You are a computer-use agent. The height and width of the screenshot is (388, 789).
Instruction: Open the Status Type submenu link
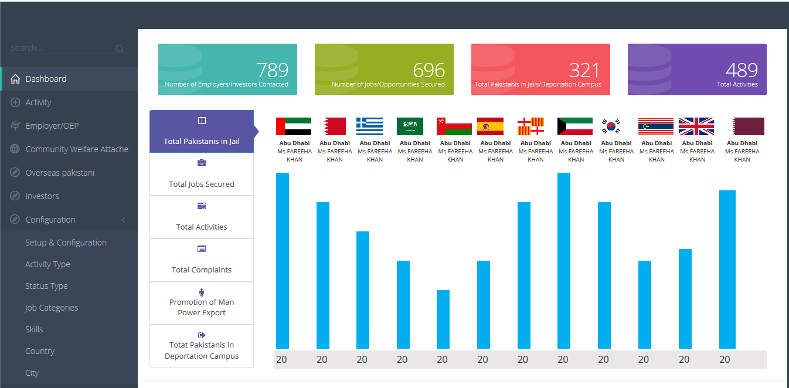[x=46, y=286]
